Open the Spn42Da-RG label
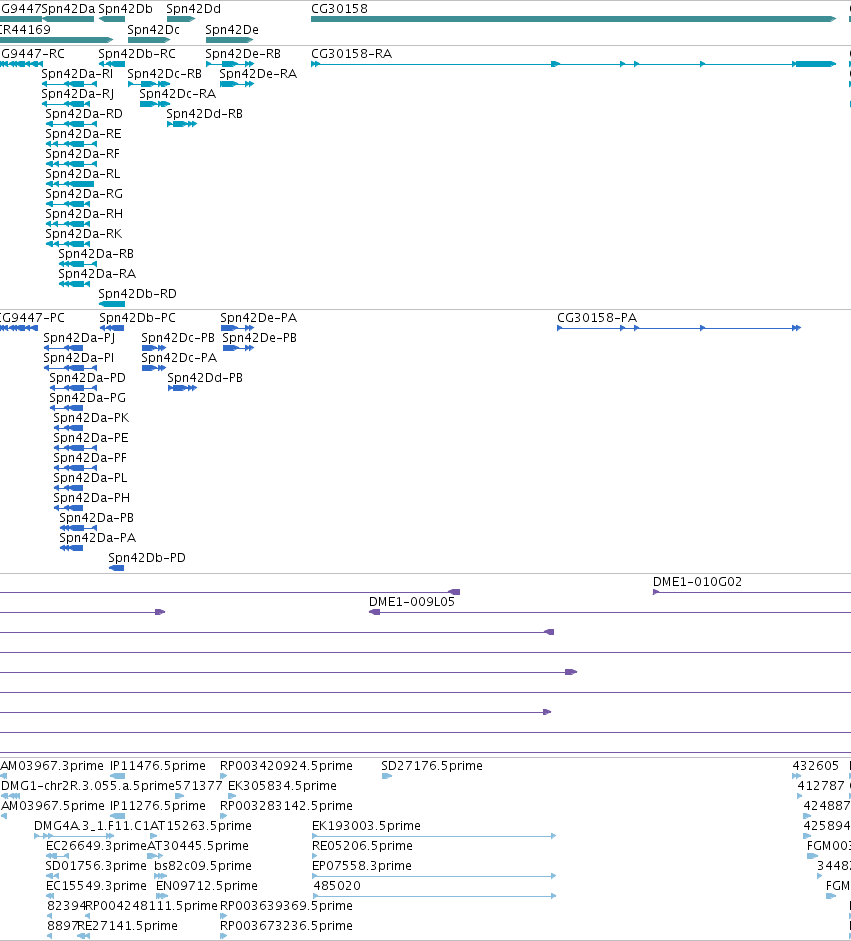This screenshot has height=941, width=851. point(84,193)
